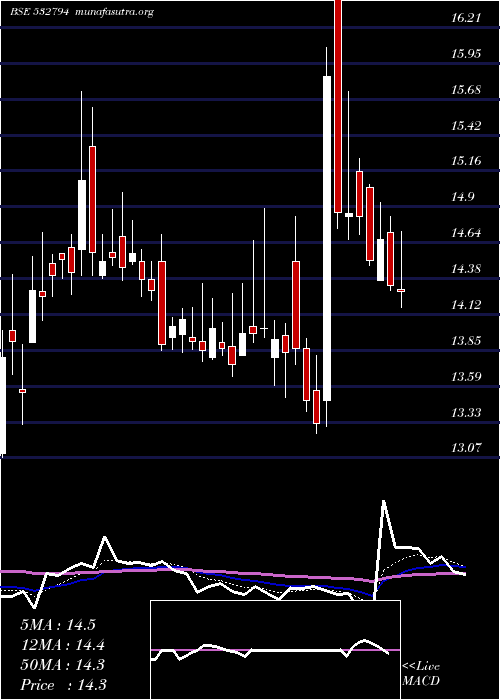Click the peak of the white indicator spike
The image size is (500, 700).
pyautogui.click(x=383, y=501)
